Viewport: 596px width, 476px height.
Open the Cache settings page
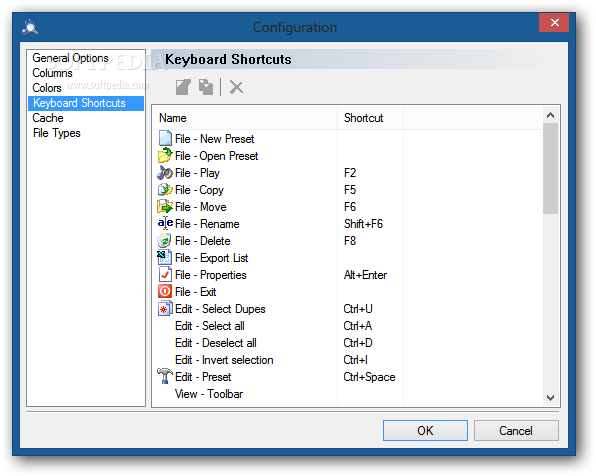48,118
